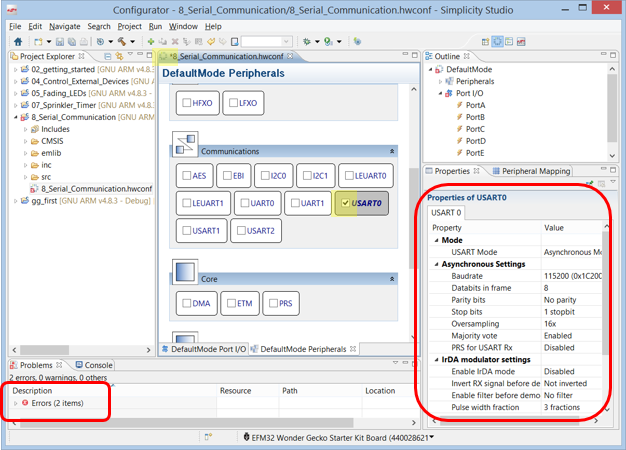Minimize the Outline panel
The width and height of the screenshot is (626, 450).
(604, 54)
